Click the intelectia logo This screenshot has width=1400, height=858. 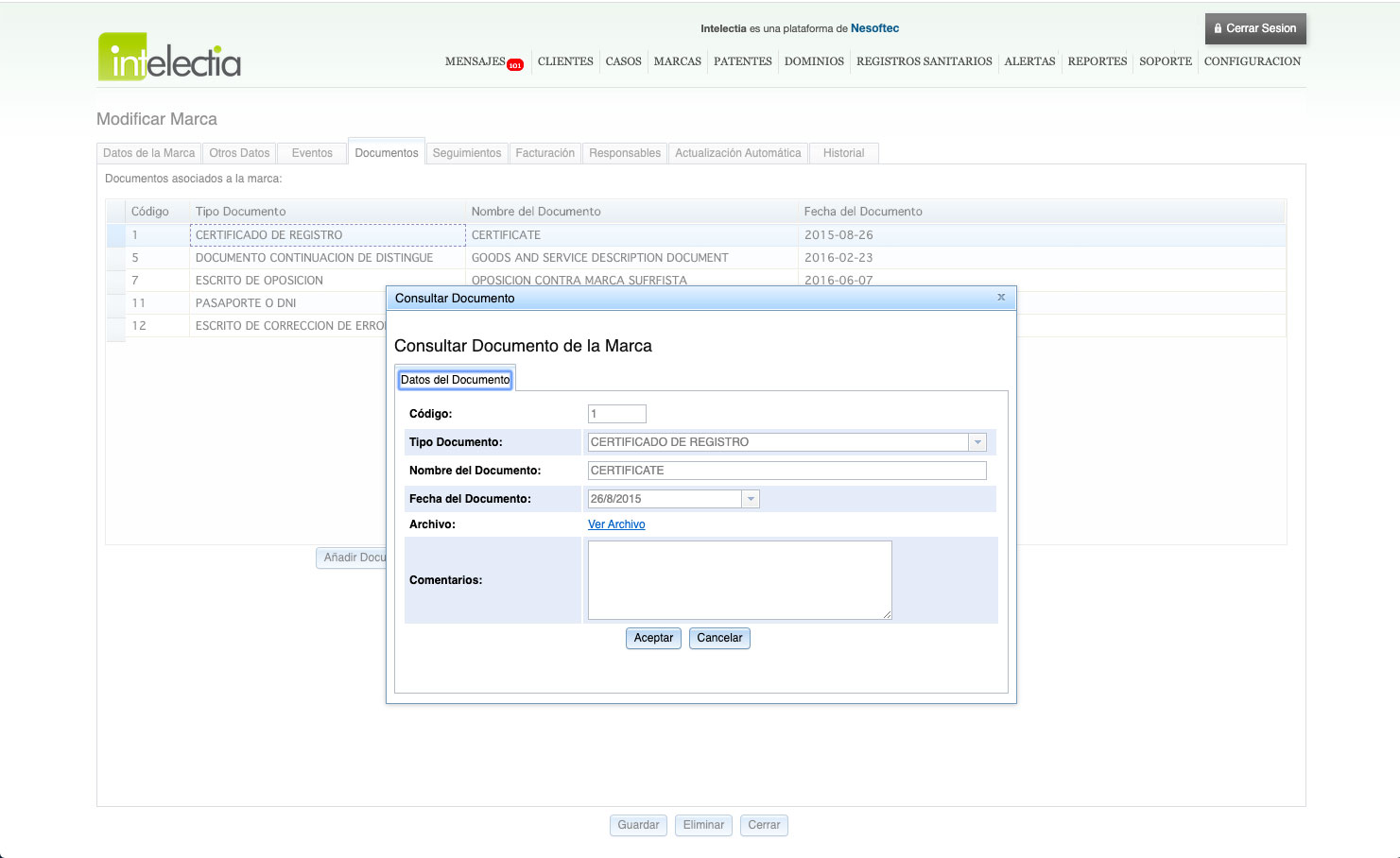[170, 58]
